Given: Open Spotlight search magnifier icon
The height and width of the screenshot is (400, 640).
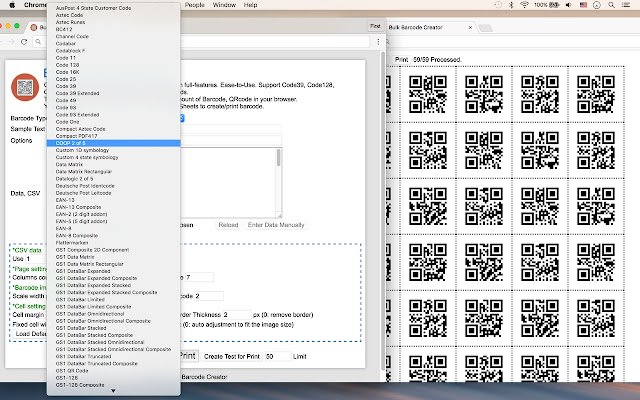Looking at the screenshot, I should click(x=611, y=5).
